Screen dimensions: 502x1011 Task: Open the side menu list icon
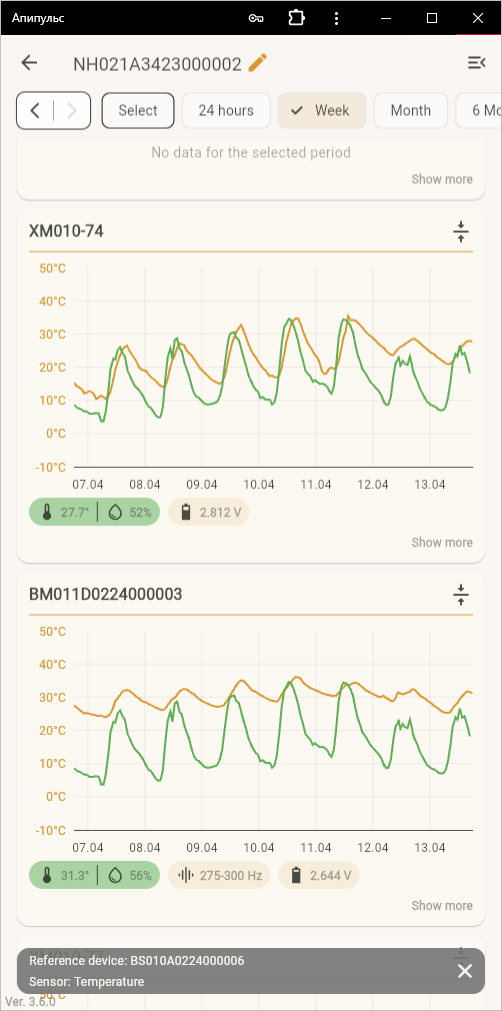476,63
